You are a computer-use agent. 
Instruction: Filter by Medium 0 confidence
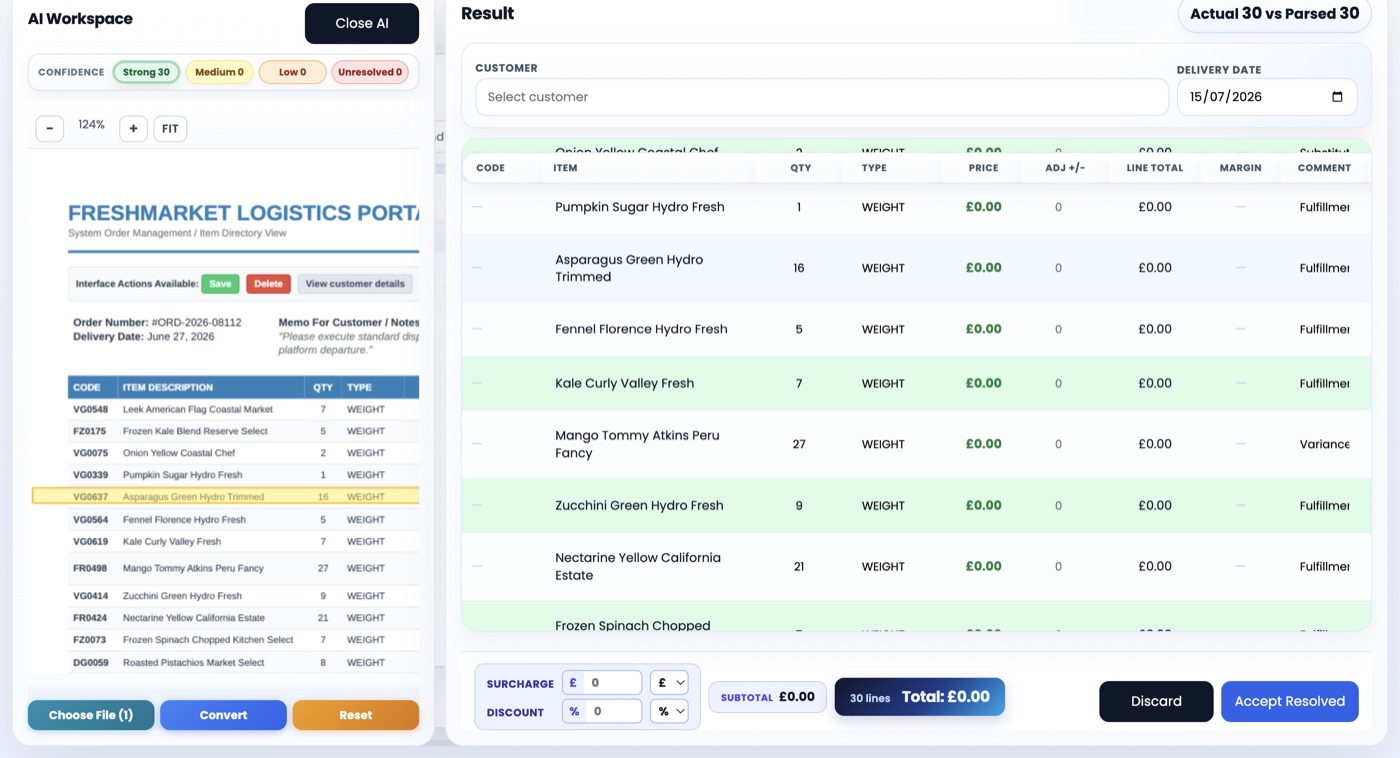tap(219, 72)
